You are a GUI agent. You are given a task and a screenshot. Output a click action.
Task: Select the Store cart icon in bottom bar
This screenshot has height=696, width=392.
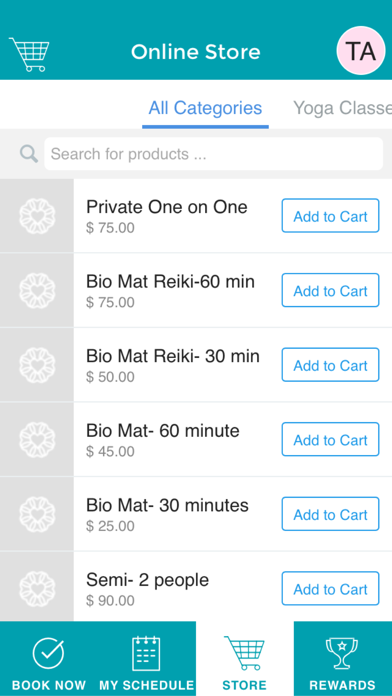pyautogui.click(x=245, y=652)
